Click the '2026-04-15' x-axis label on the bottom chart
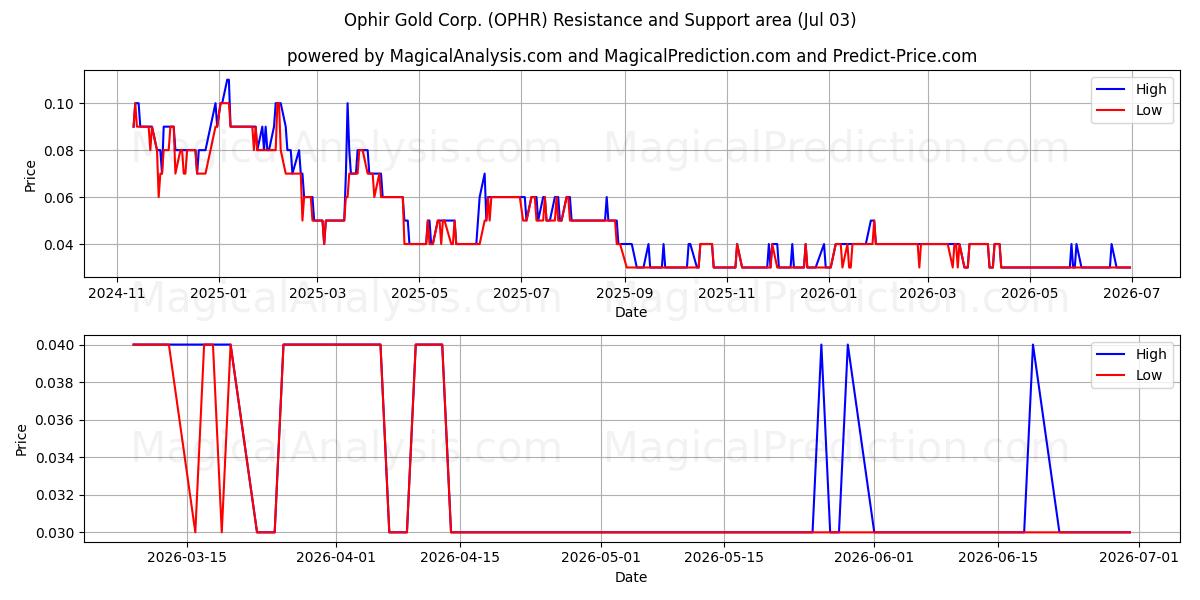 (460, 558)
